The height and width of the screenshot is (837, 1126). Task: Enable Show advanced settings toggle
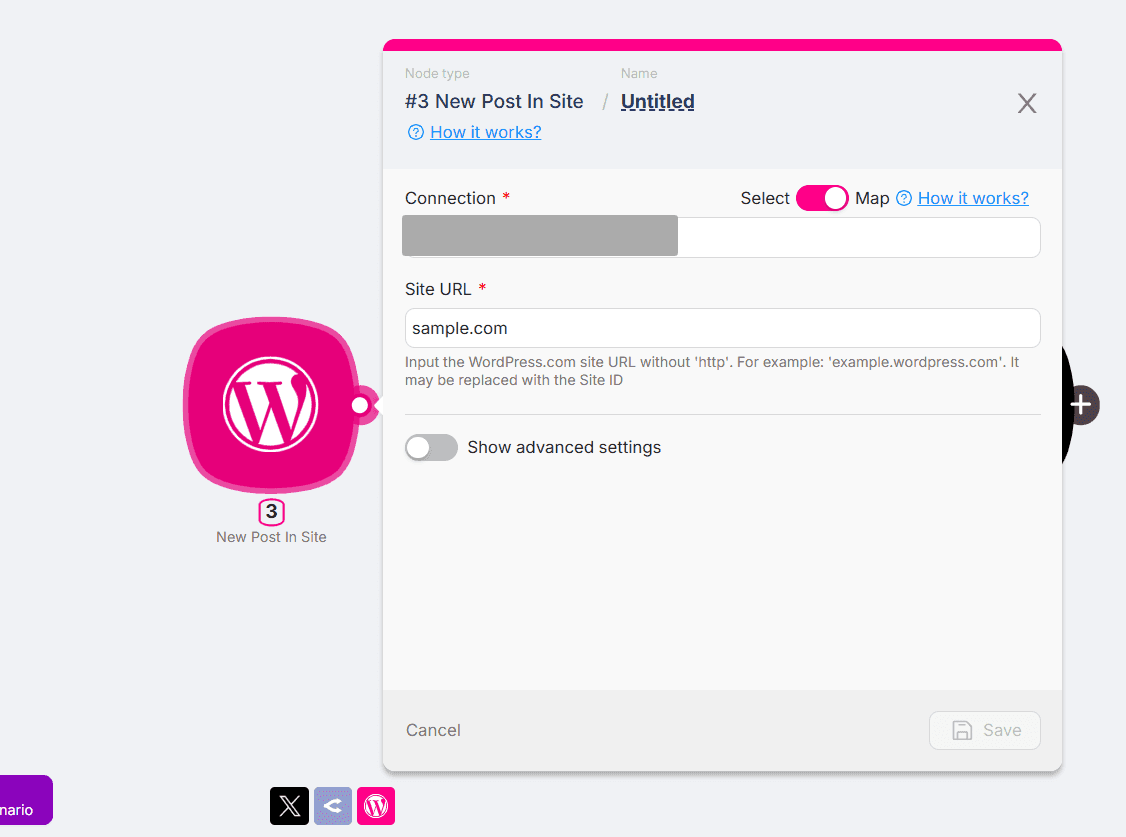(431, 447)
